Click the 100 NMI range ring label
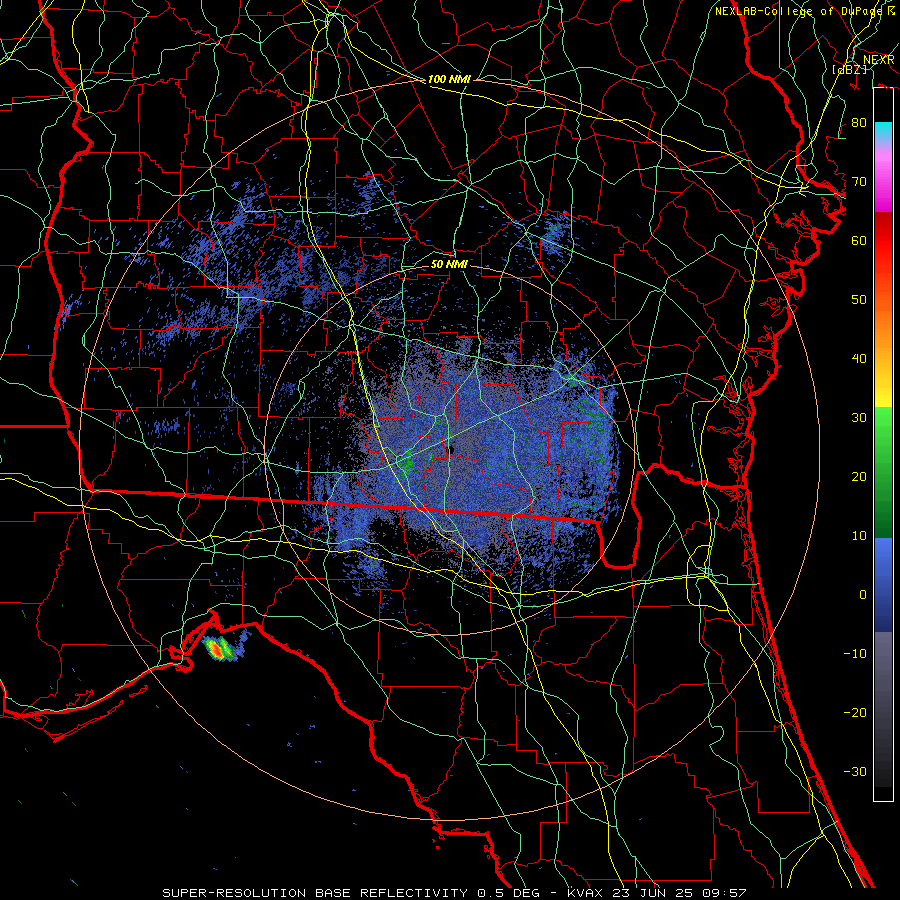Screen dimensions: 900x900 (x=449, y=79)
